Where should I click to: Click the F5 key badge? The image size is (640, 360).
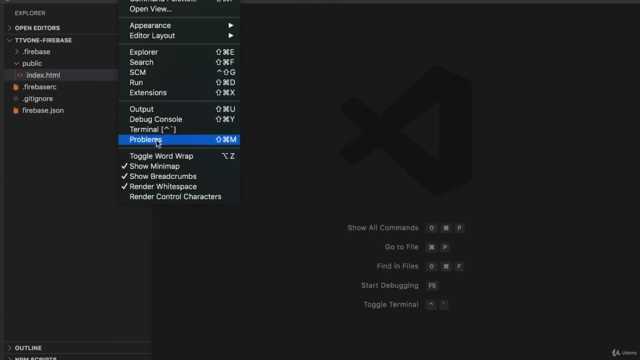click(x=432, y=285)
